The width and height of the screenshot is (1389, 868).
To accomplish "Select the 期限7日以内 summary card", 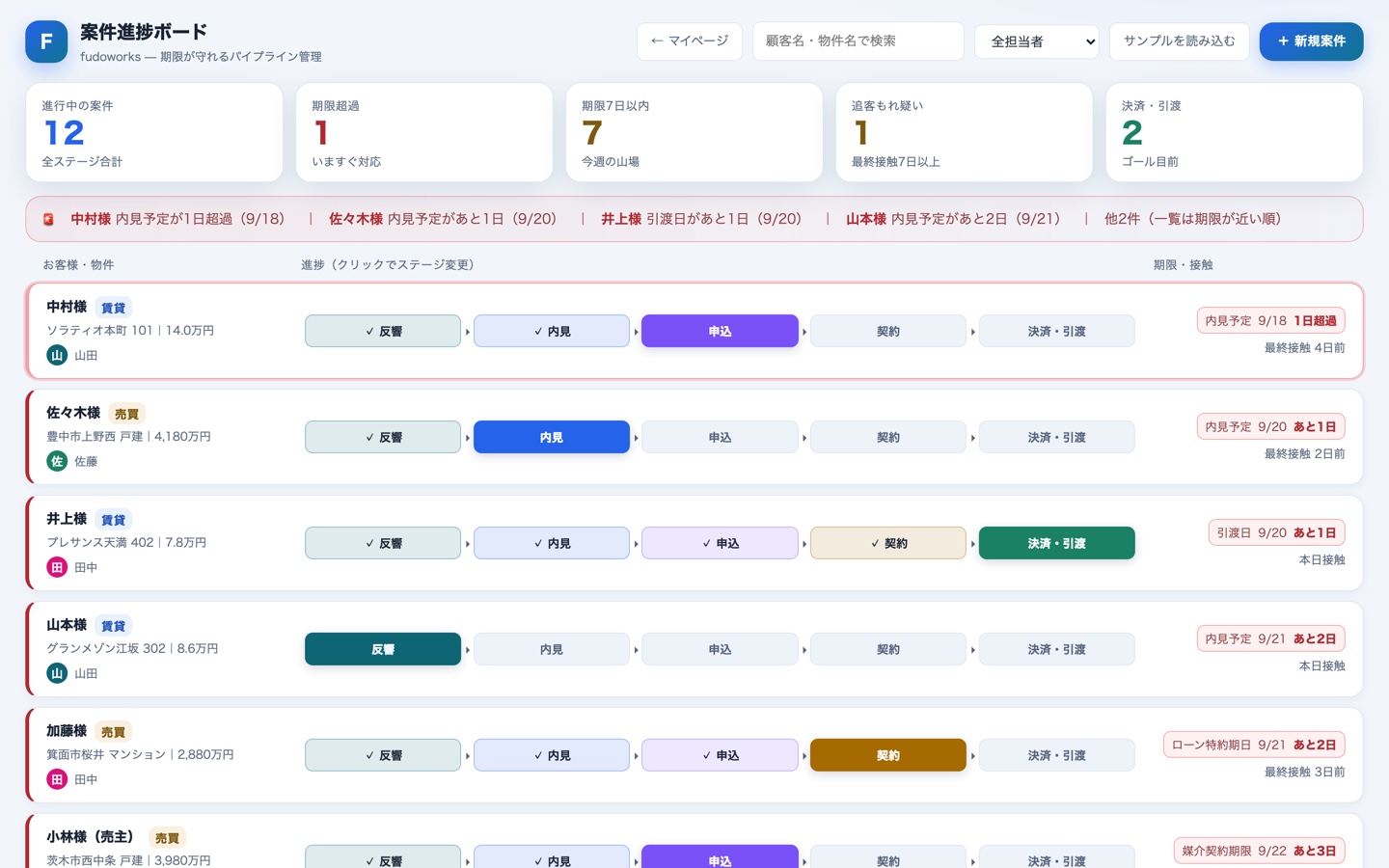I will [694, 132].
